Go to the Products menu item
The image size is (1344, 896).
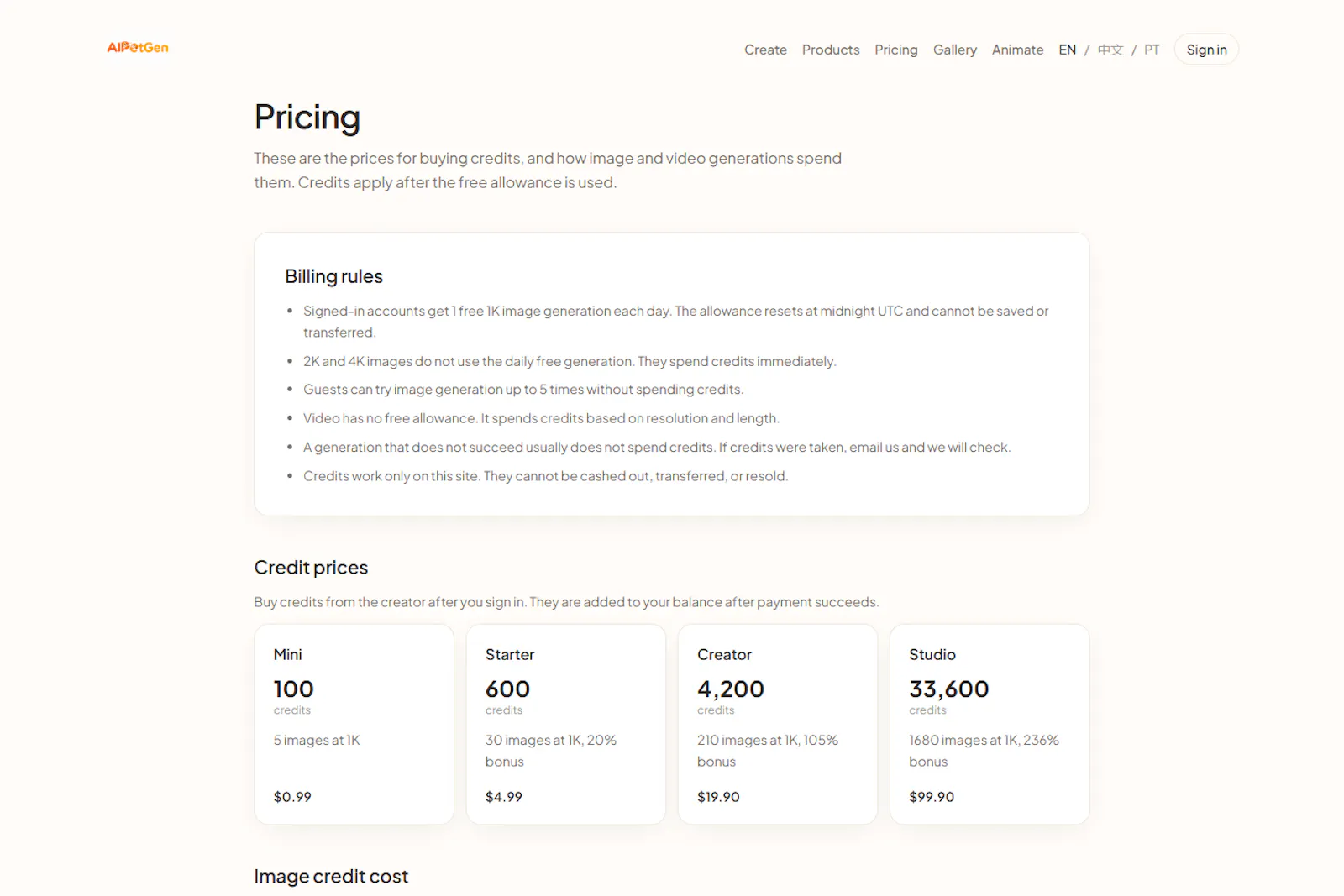(x=831, y=50)
